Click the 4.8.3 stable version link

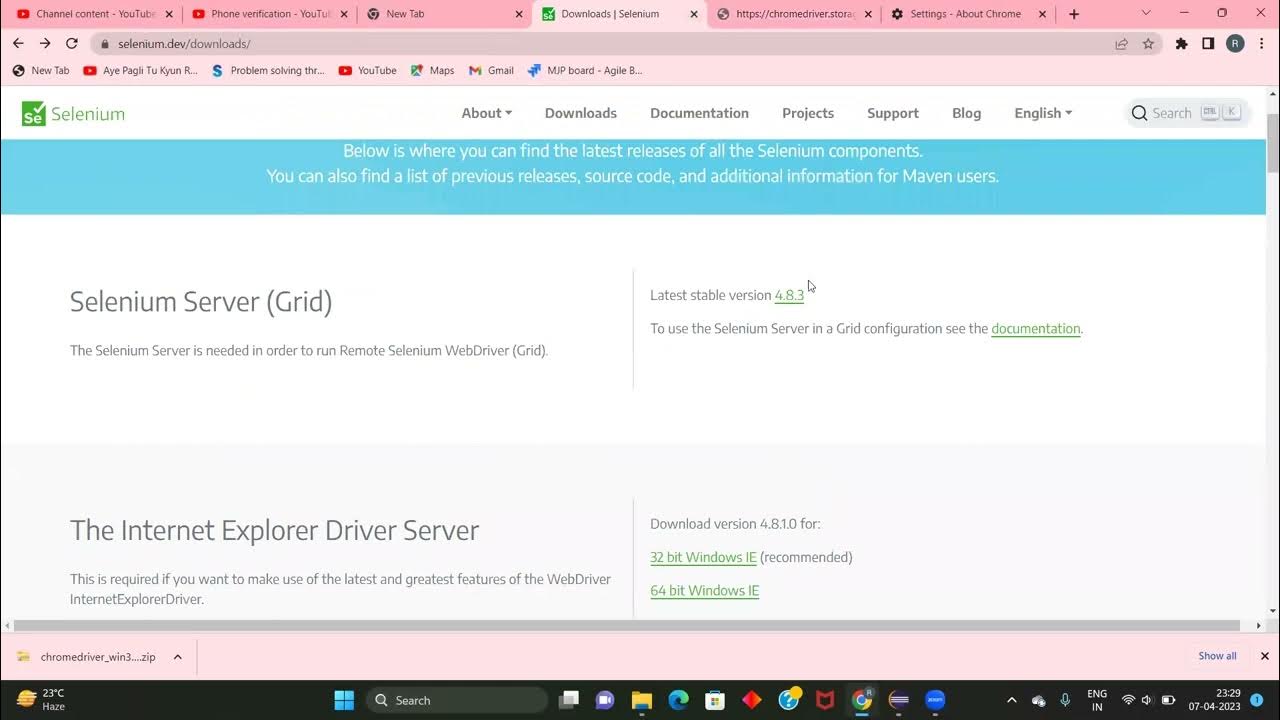[789, 295]
